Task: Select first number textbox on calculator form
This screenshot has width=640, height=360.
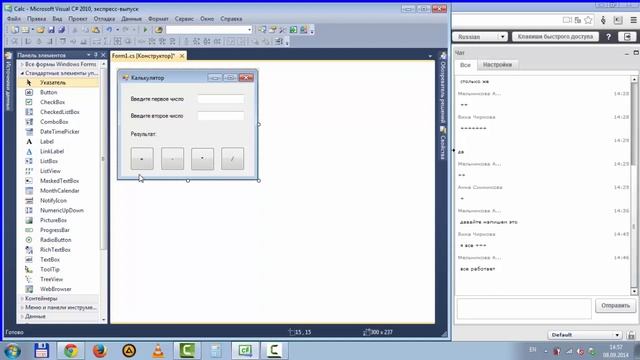Action: (221, 99)
